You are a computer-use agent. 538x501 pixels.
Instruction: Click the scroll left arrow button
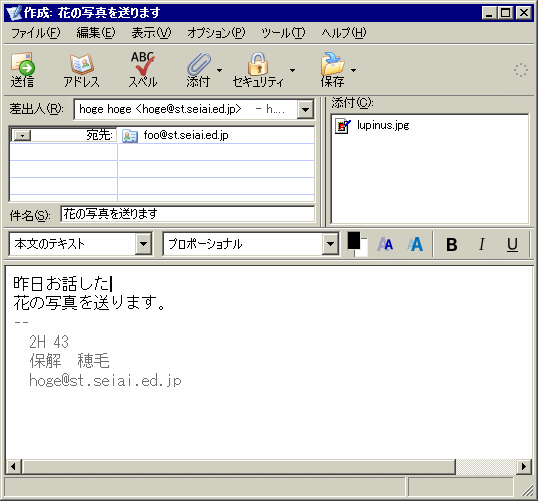click(x=13, y=467)
